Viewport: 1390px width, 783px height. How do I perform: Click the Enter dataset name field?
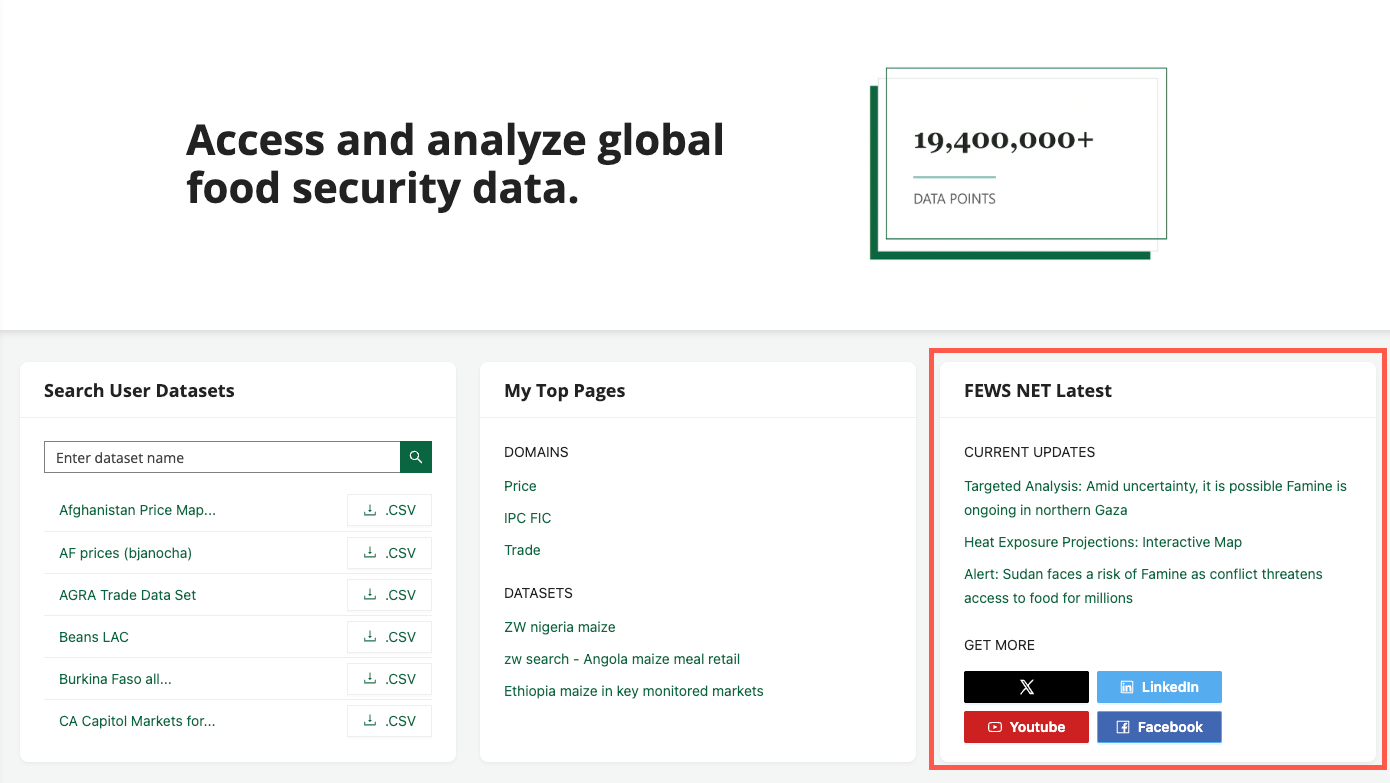(x=222, y=457)
